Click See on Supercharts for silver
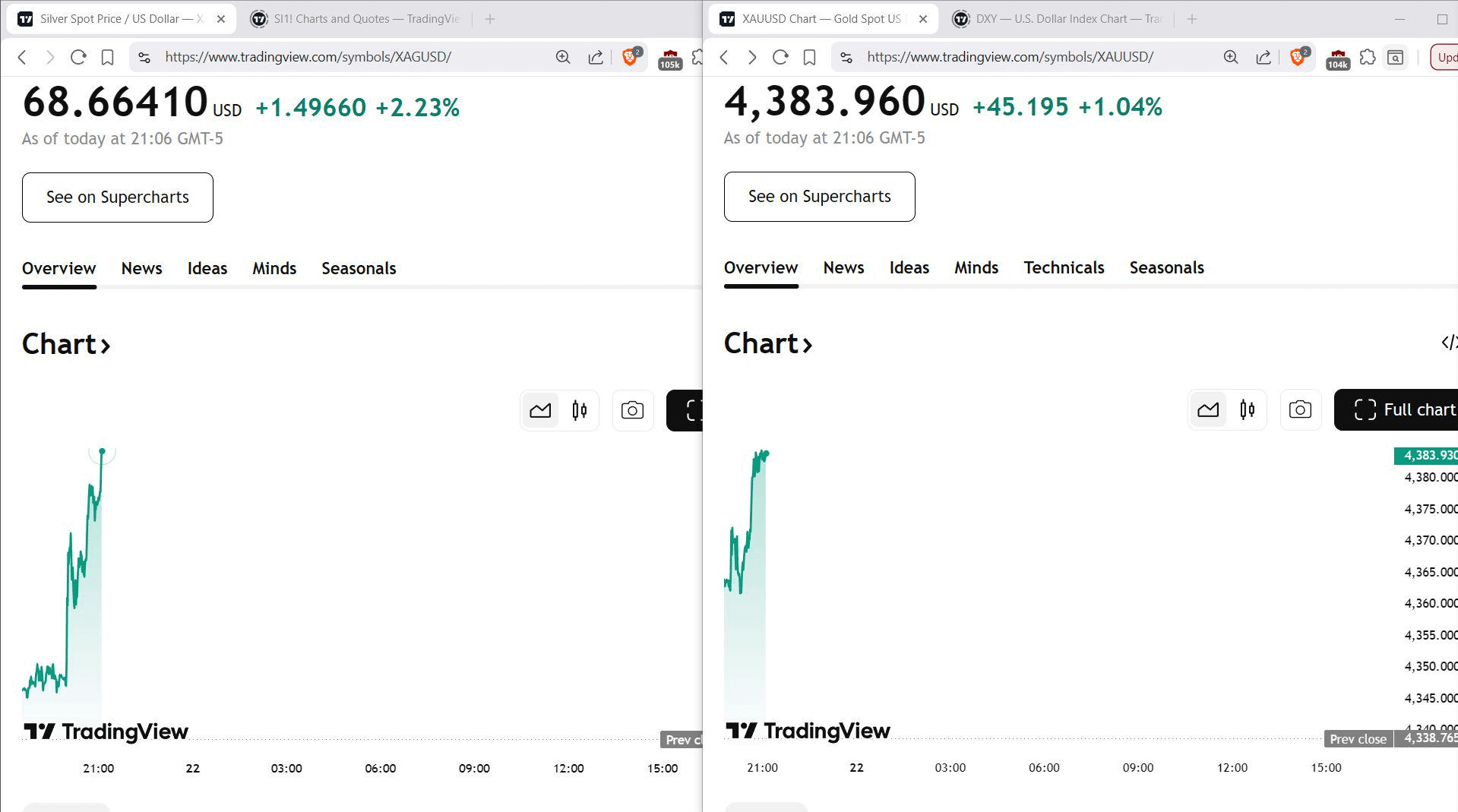 pyautogui.click(x=118, y=197)
